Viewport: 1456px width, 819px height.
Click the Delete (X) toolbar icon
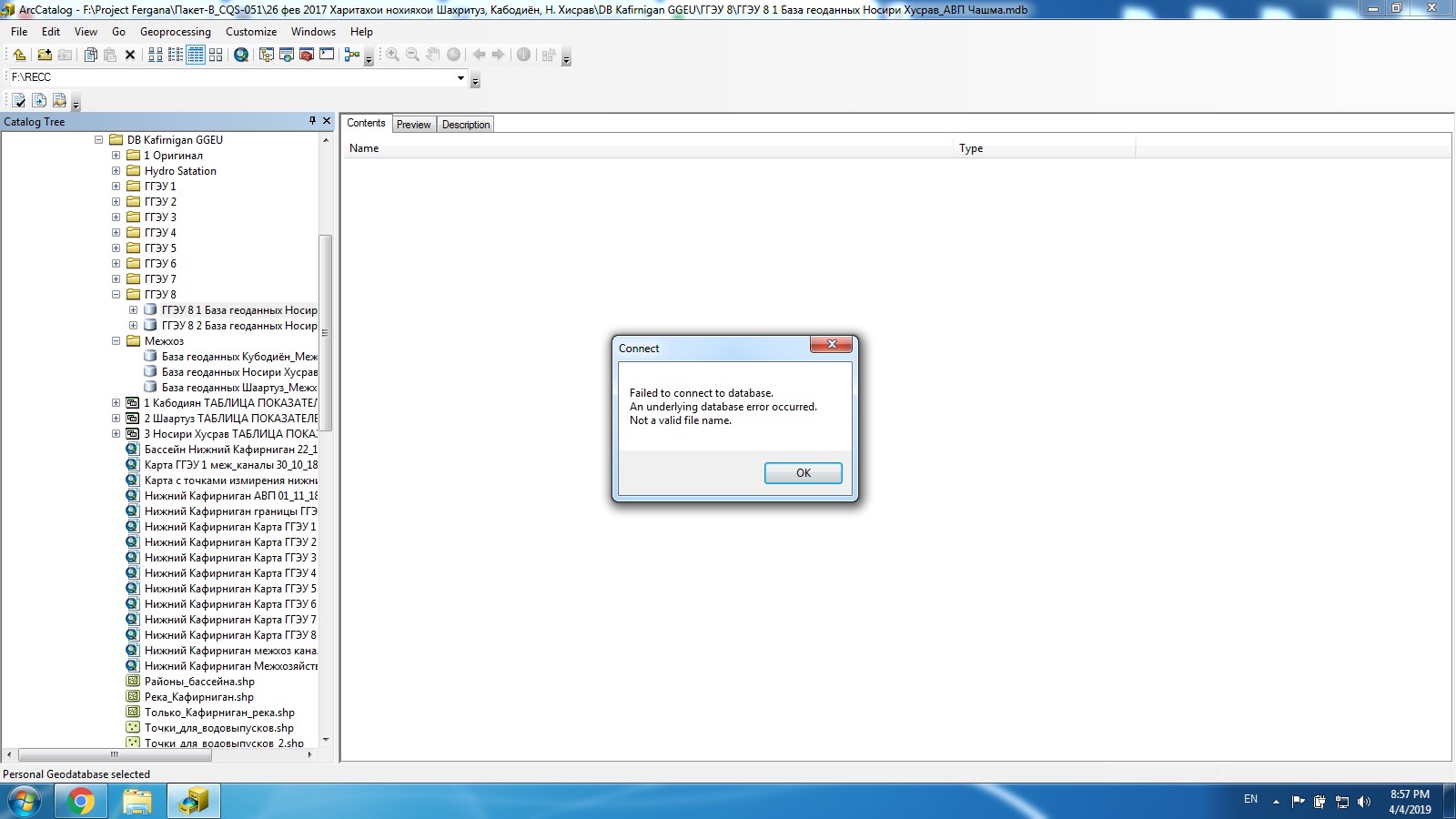130,55
